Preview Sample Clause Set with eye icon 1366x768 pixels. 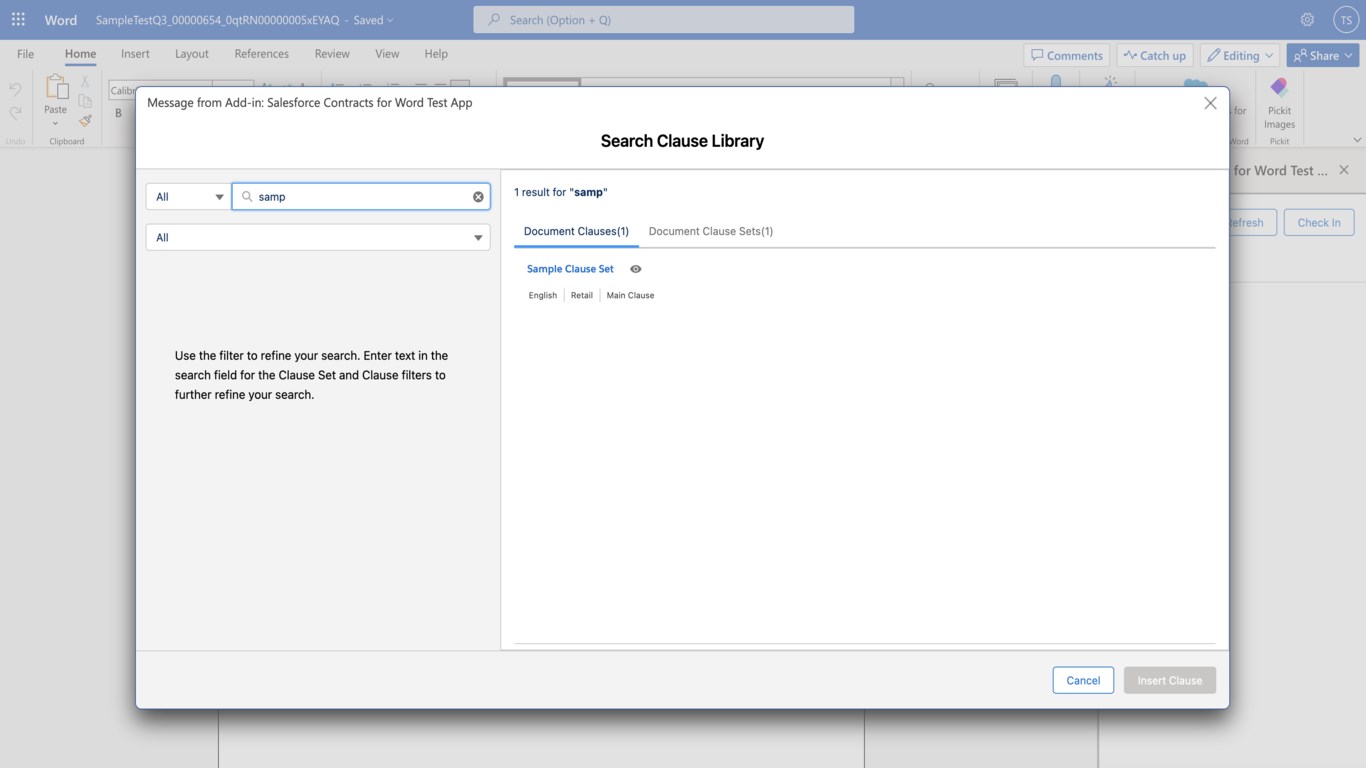(x=635, y=269)
